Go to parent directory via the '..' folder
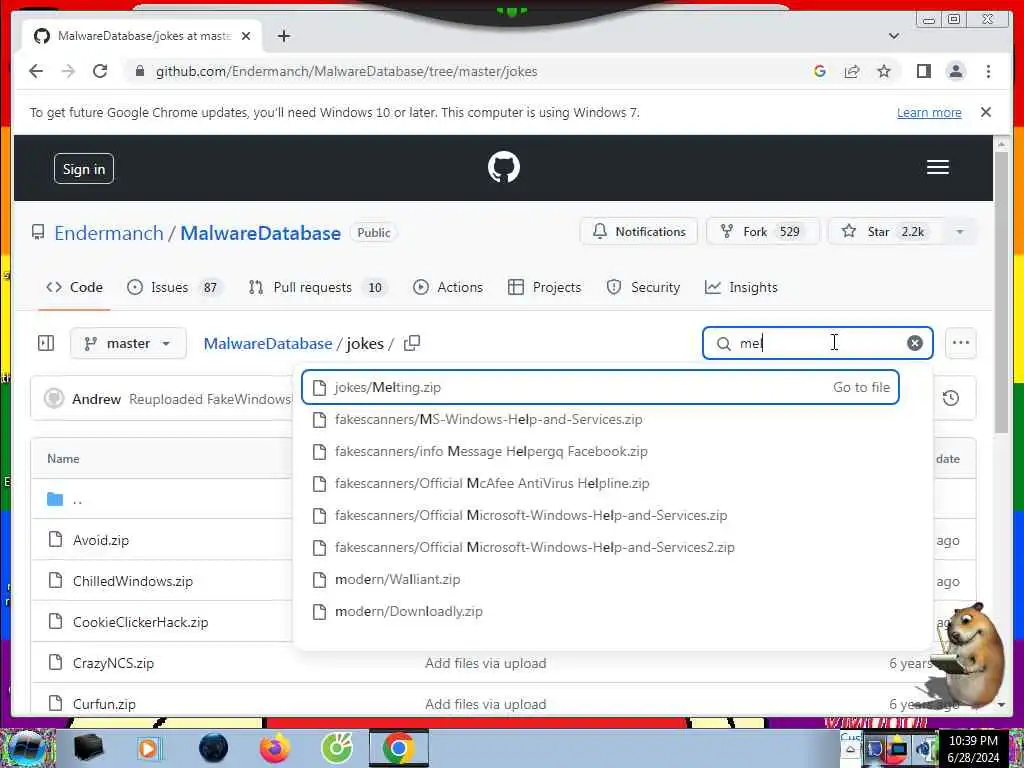The height and width of the screenshot is (768, 1024). click(x=78, y=500)
